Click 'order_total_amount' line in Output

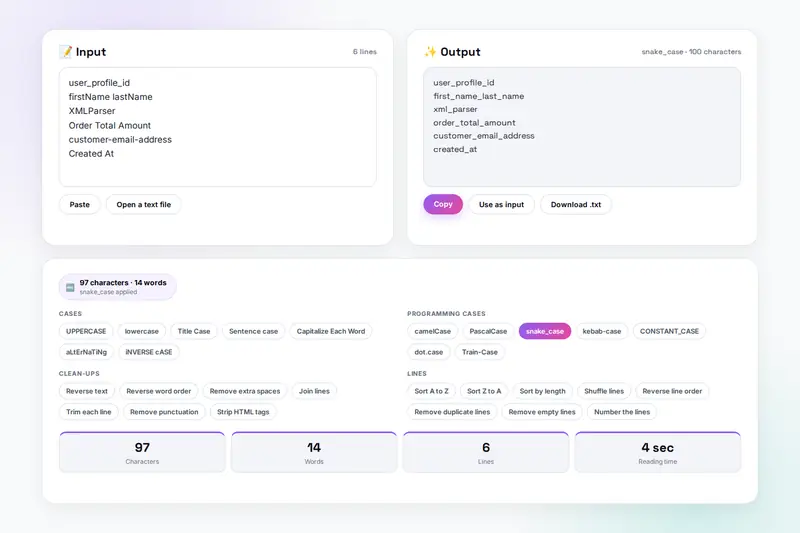(x=474, y=122)
